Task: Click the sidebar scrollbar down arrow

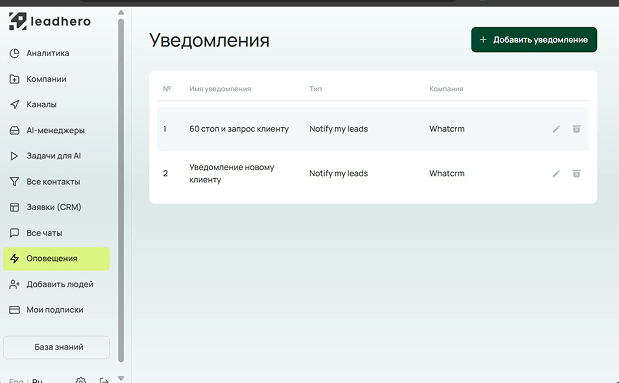Action: (121, 378)
